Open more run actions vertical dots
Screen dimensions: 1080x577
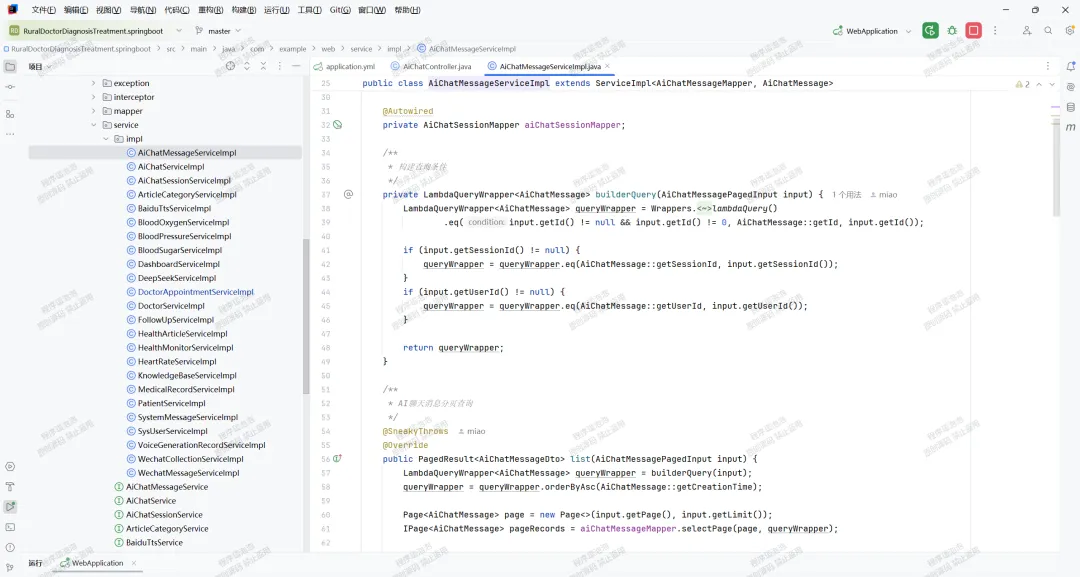[995, 30]
